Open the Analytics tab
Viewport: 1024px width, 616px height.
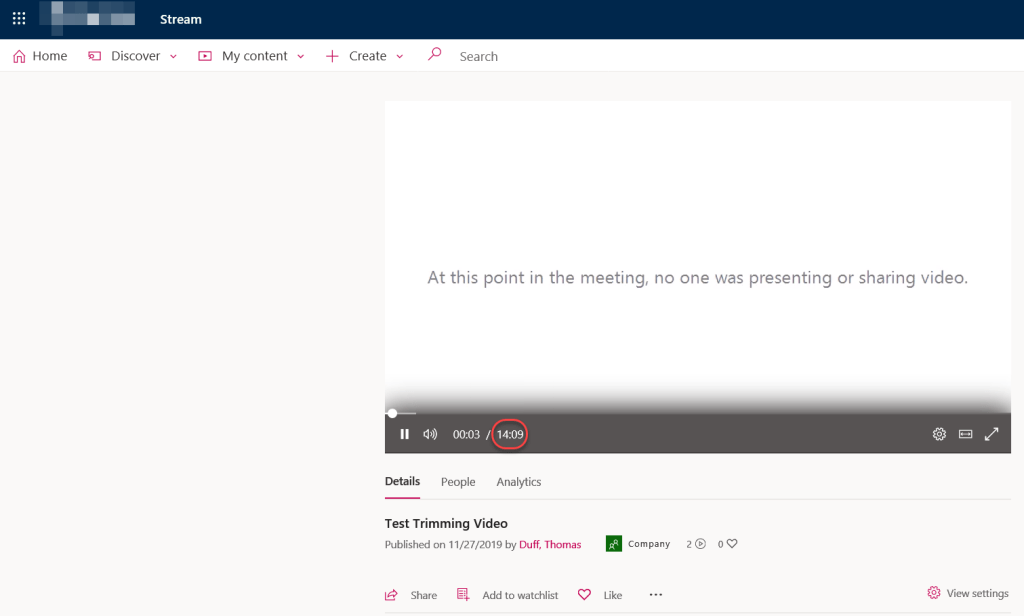click(x=518, y=481)
